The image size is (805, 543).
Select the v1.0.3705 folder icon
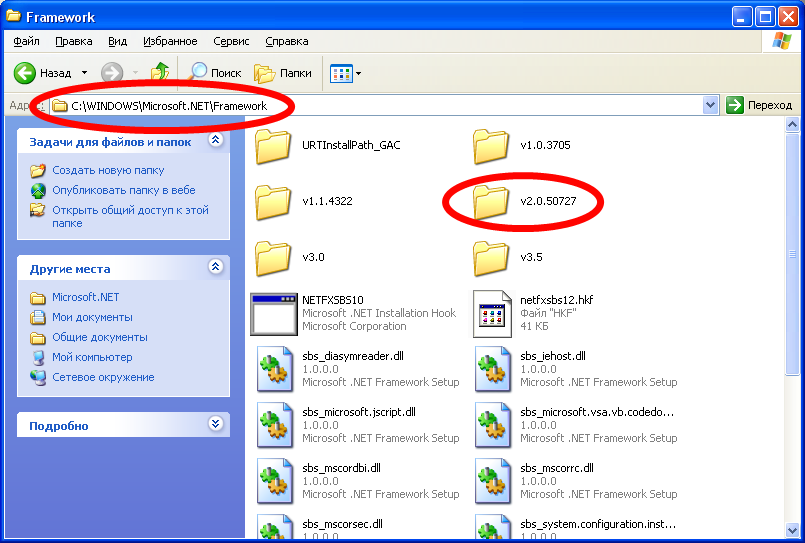point(491,146)
